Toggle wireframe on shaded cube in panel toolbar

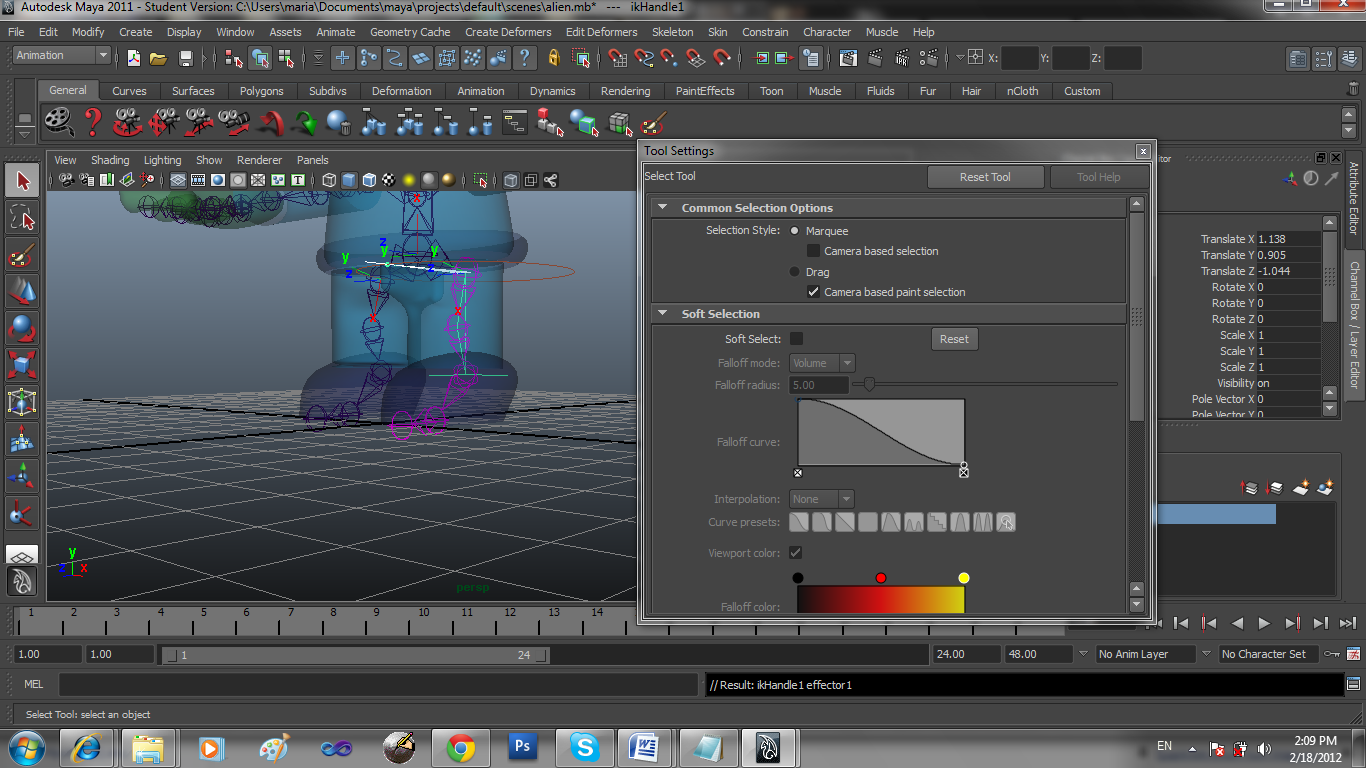point(369,181)
